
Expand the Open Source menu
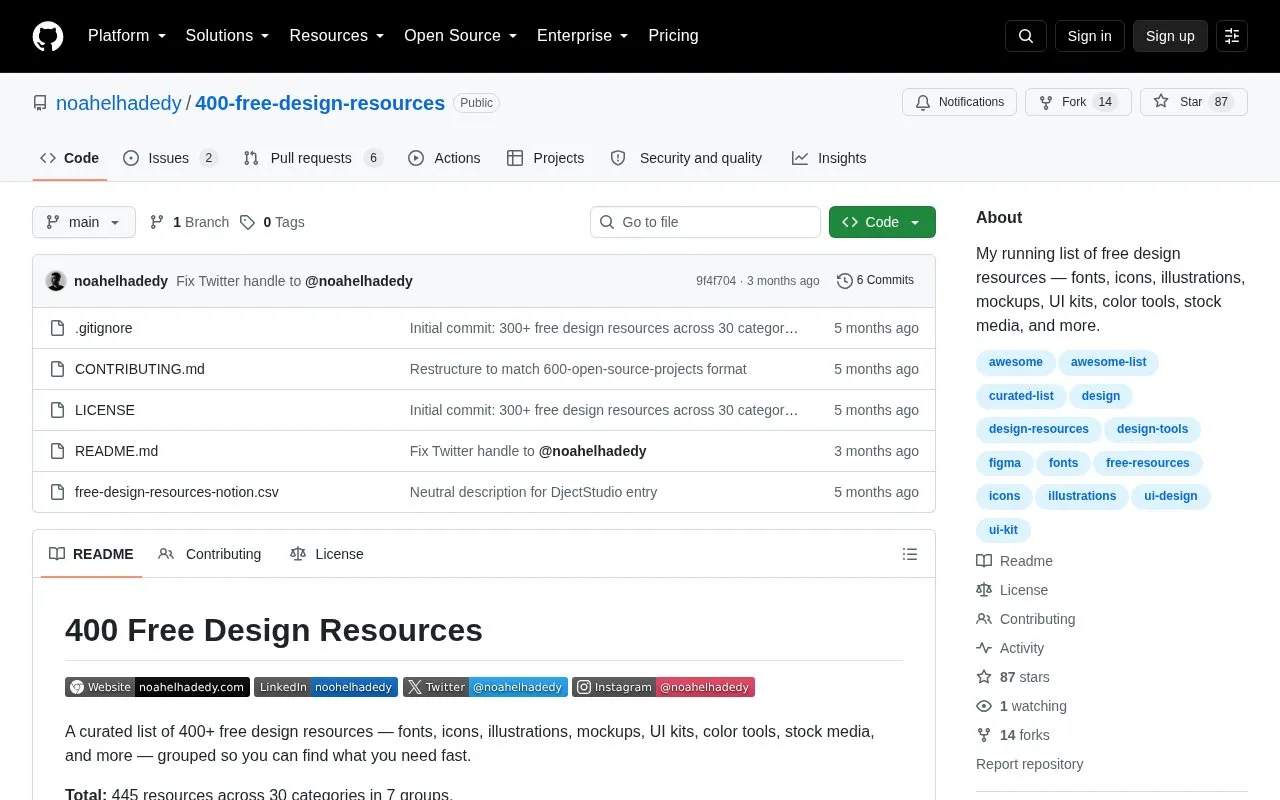(461, 36)
